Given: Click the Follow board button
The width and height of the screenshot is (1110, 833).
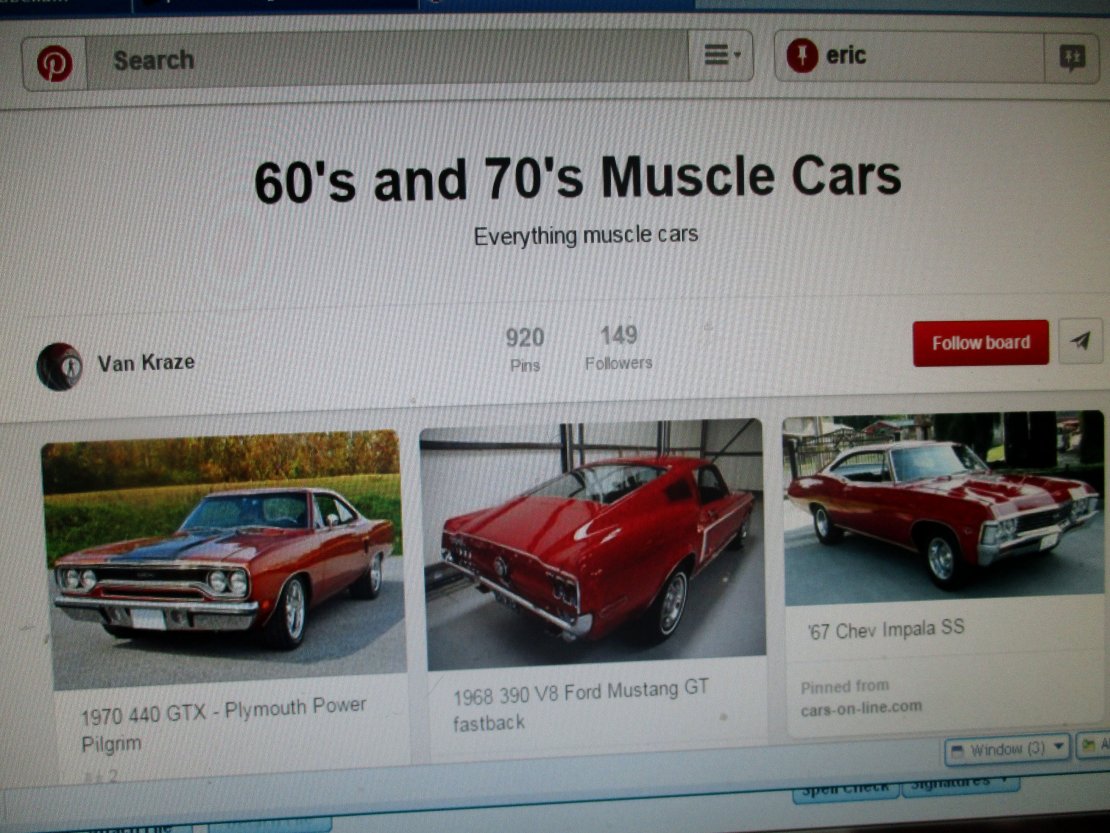Looking at the screenshot, I should pos(980,343).
